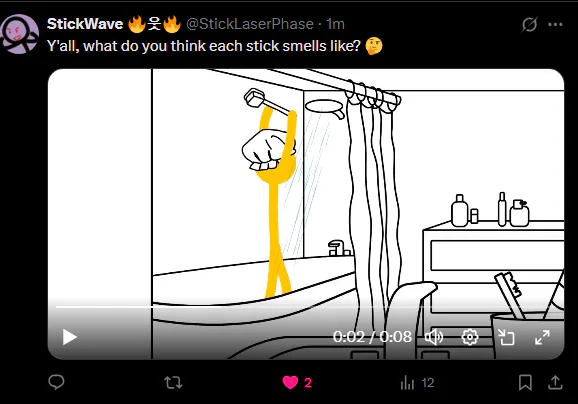Repost the stick smell tweet
Image resolution: width=578 pixels, height=404 pixels.
pyautogui.click(x=173, y=382)
